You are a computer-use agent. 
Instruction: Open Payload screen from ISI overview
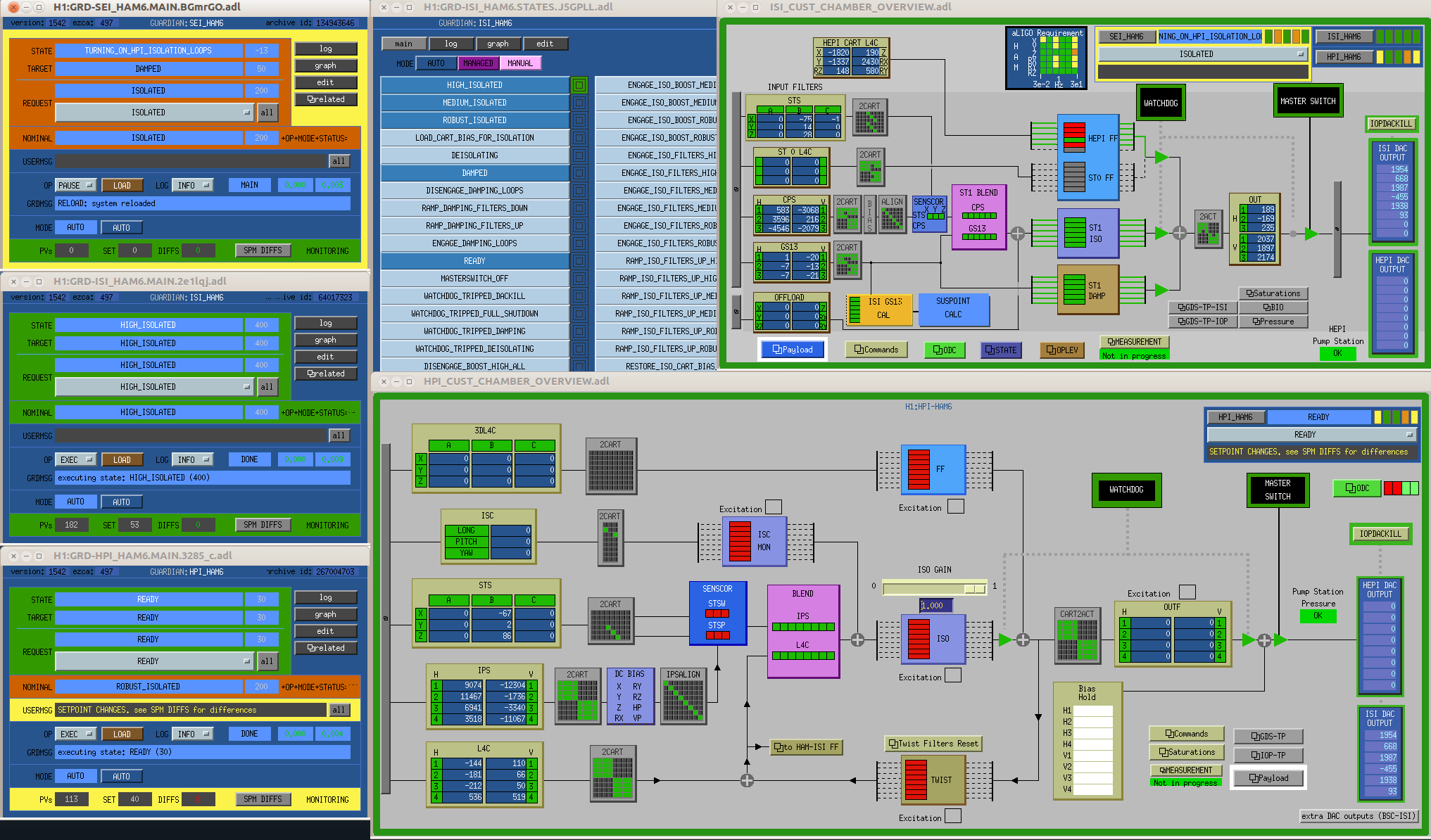[793, 350]
